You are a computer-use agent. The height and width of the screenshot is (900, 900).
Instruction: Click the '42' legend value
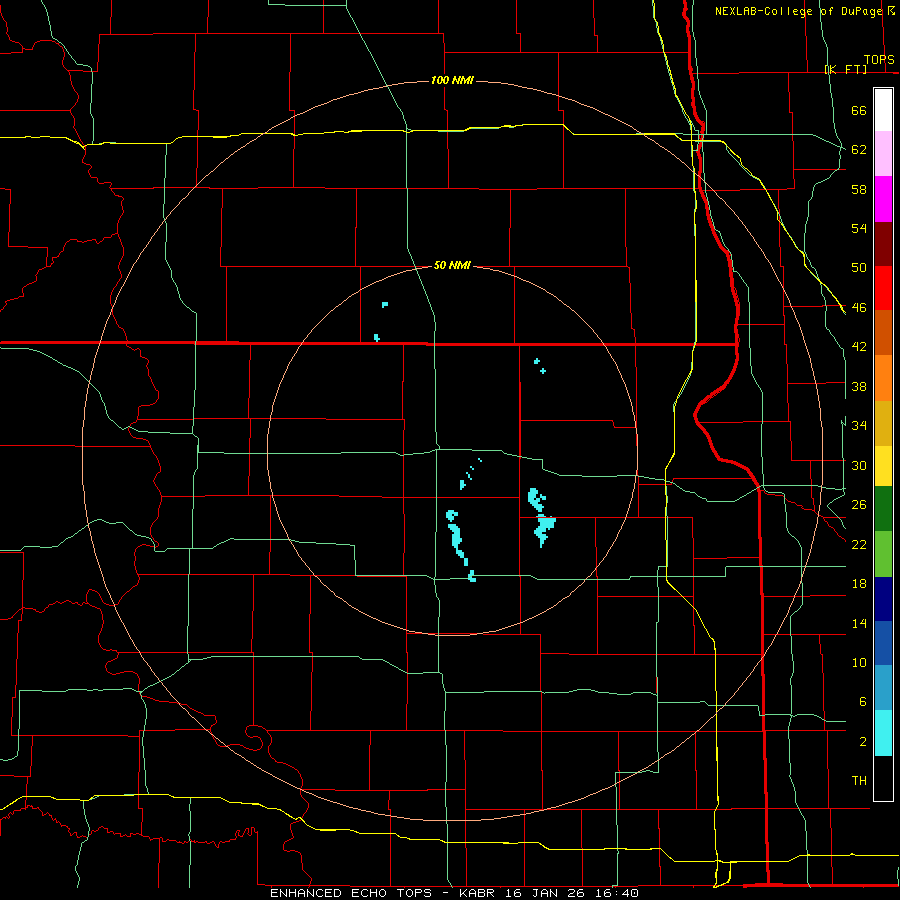pos(859,347)
